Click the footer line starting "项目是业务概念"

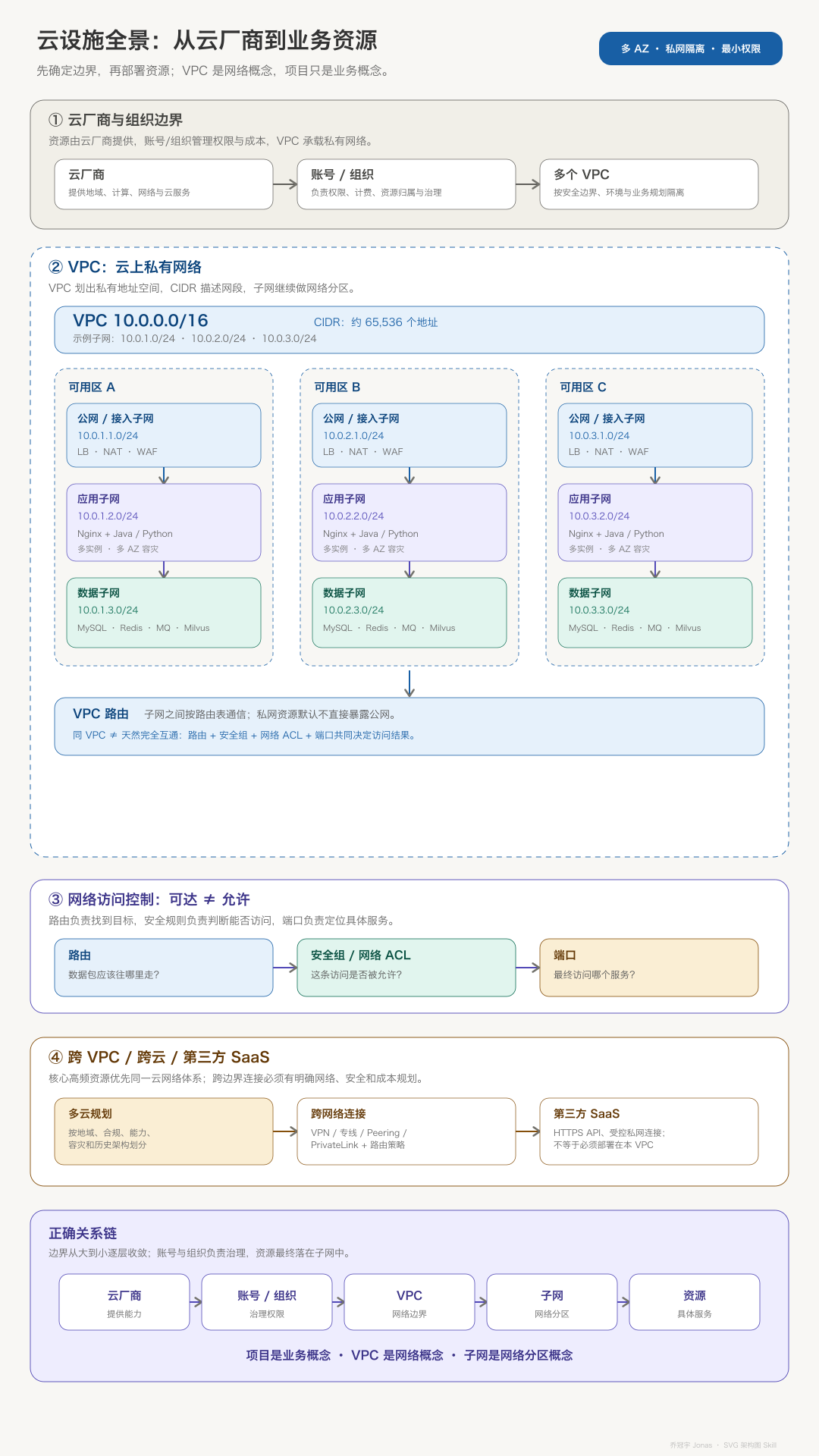[x=409, y=1355]
